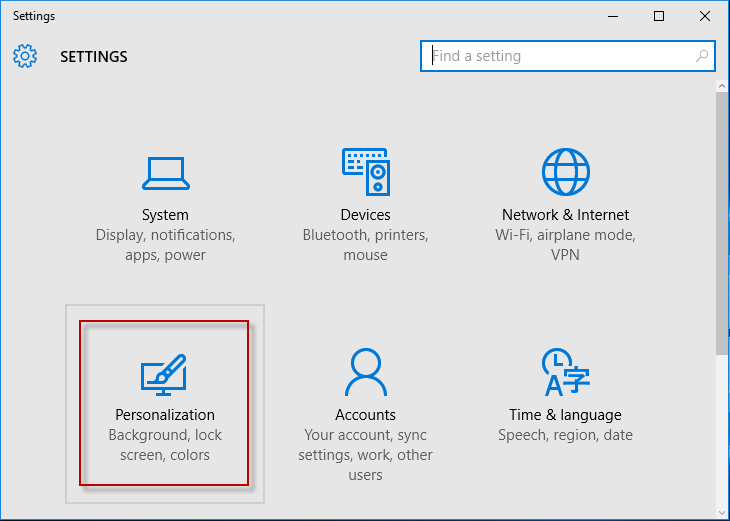The width and height of the screenshot is (730, 521).
Task: Open the Accounts person icon
Action: coord(366,372)
